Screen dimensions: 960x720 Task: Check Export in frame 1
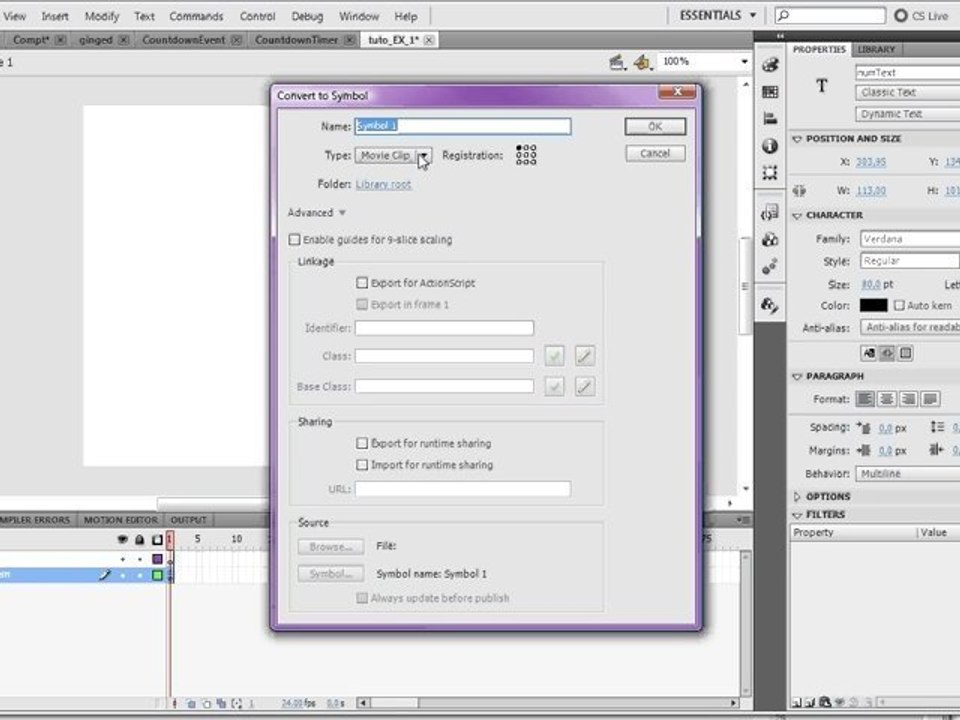tap(362, 304)
